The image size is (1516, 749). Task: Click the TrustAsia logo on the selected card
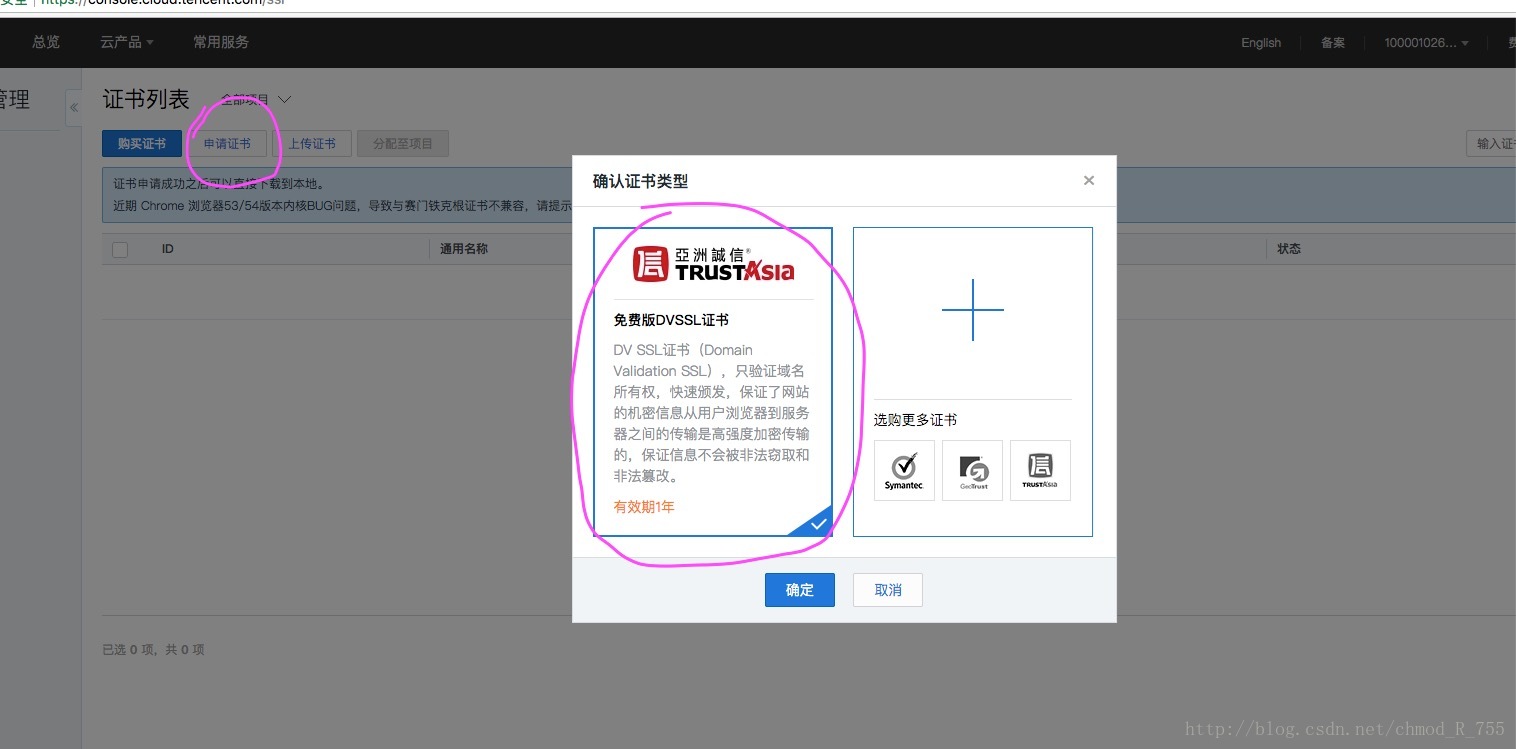713,264
